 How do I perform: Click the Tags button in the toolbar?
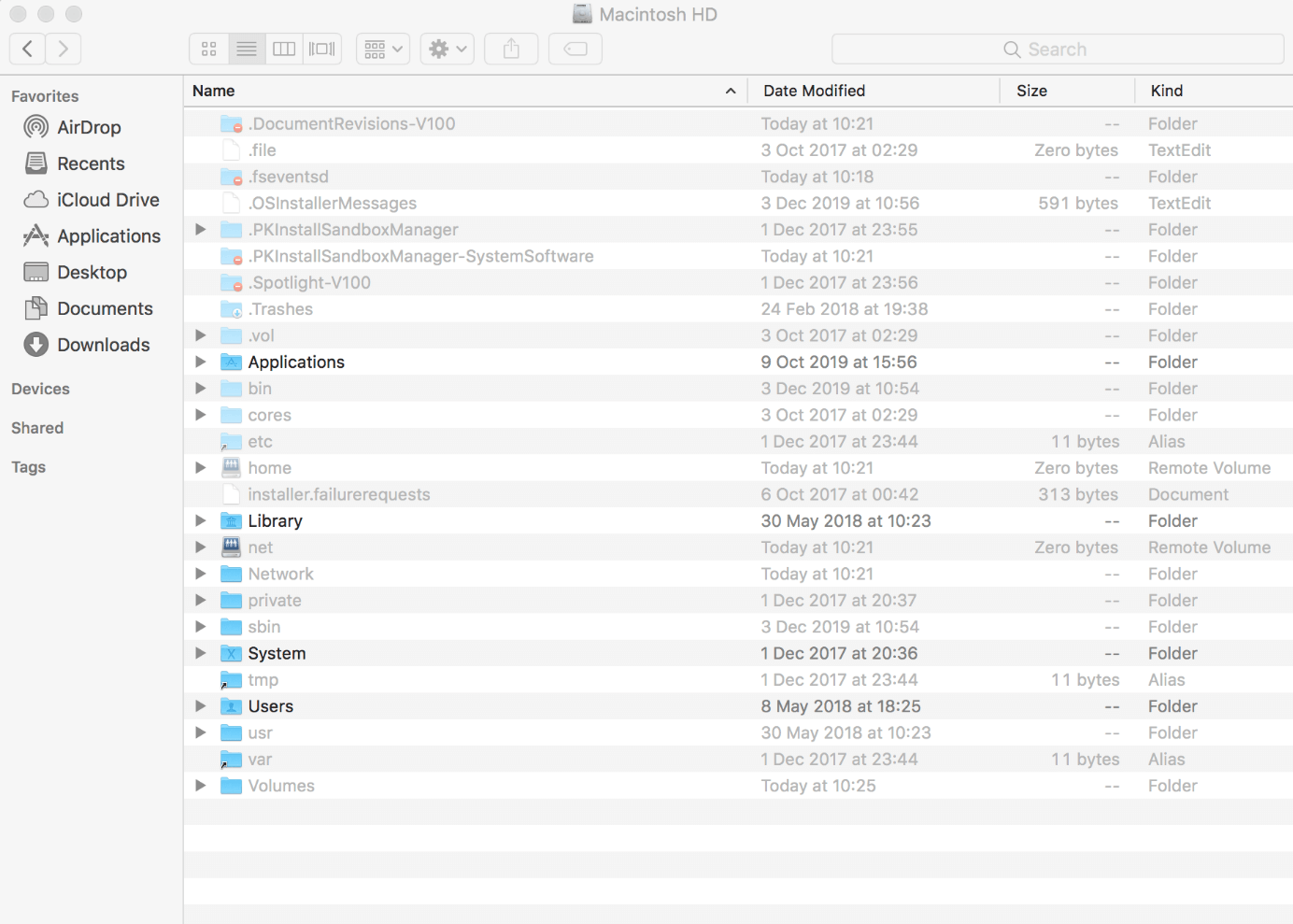(575, 49)
